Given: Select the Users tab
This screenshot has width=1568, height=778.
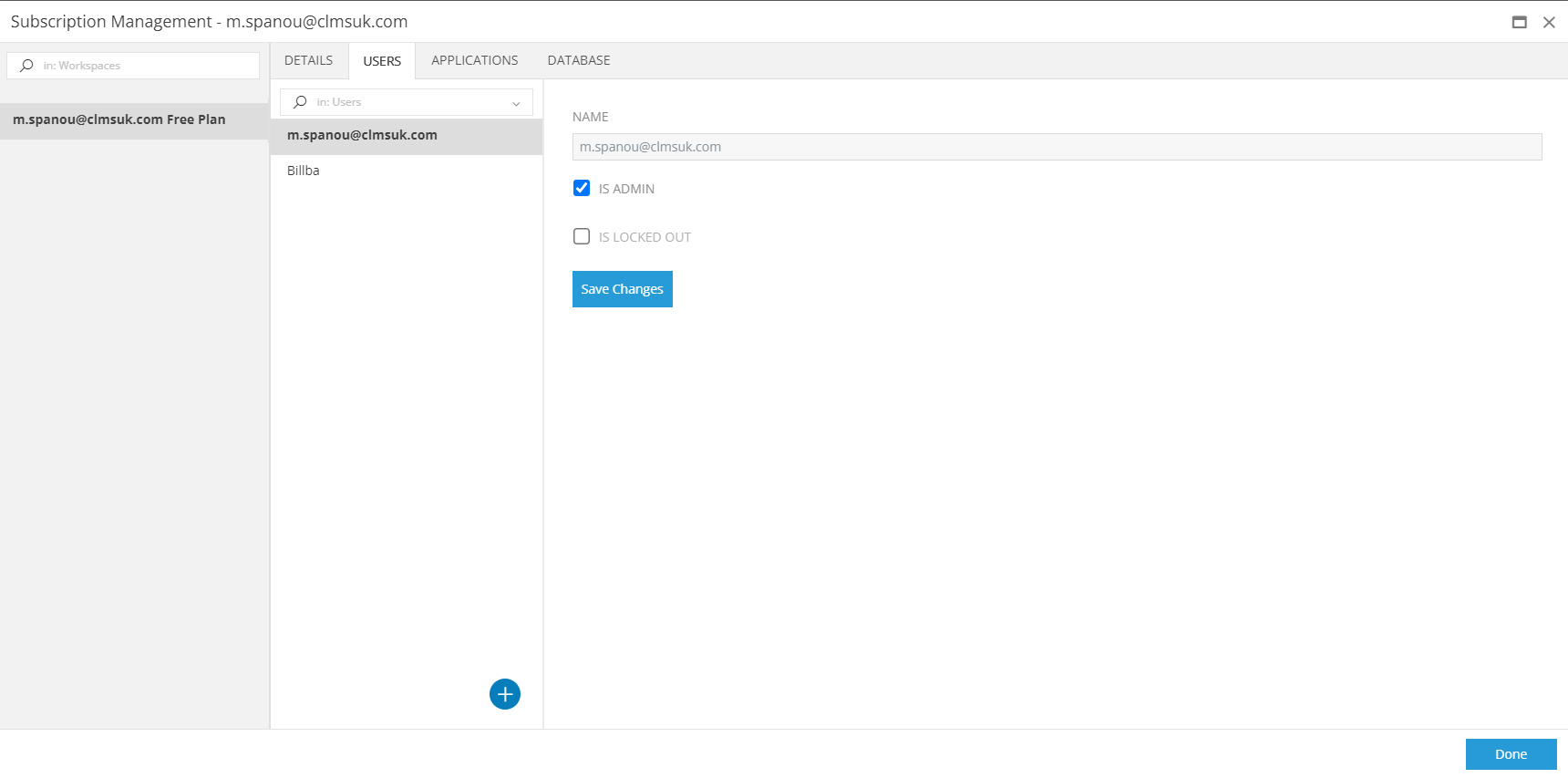Looking at the screenshot, I should (x=382, y=61).
